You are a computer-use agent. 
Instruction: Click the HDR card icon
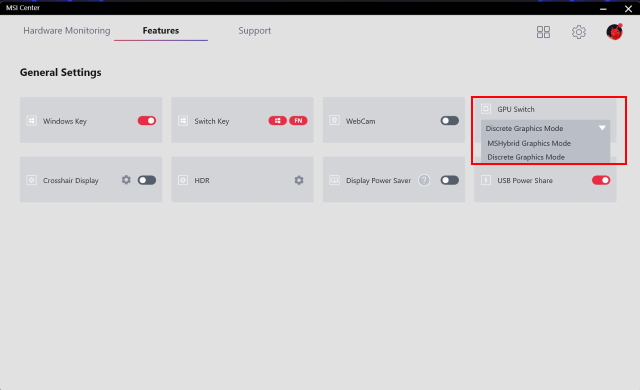(183, 180)
